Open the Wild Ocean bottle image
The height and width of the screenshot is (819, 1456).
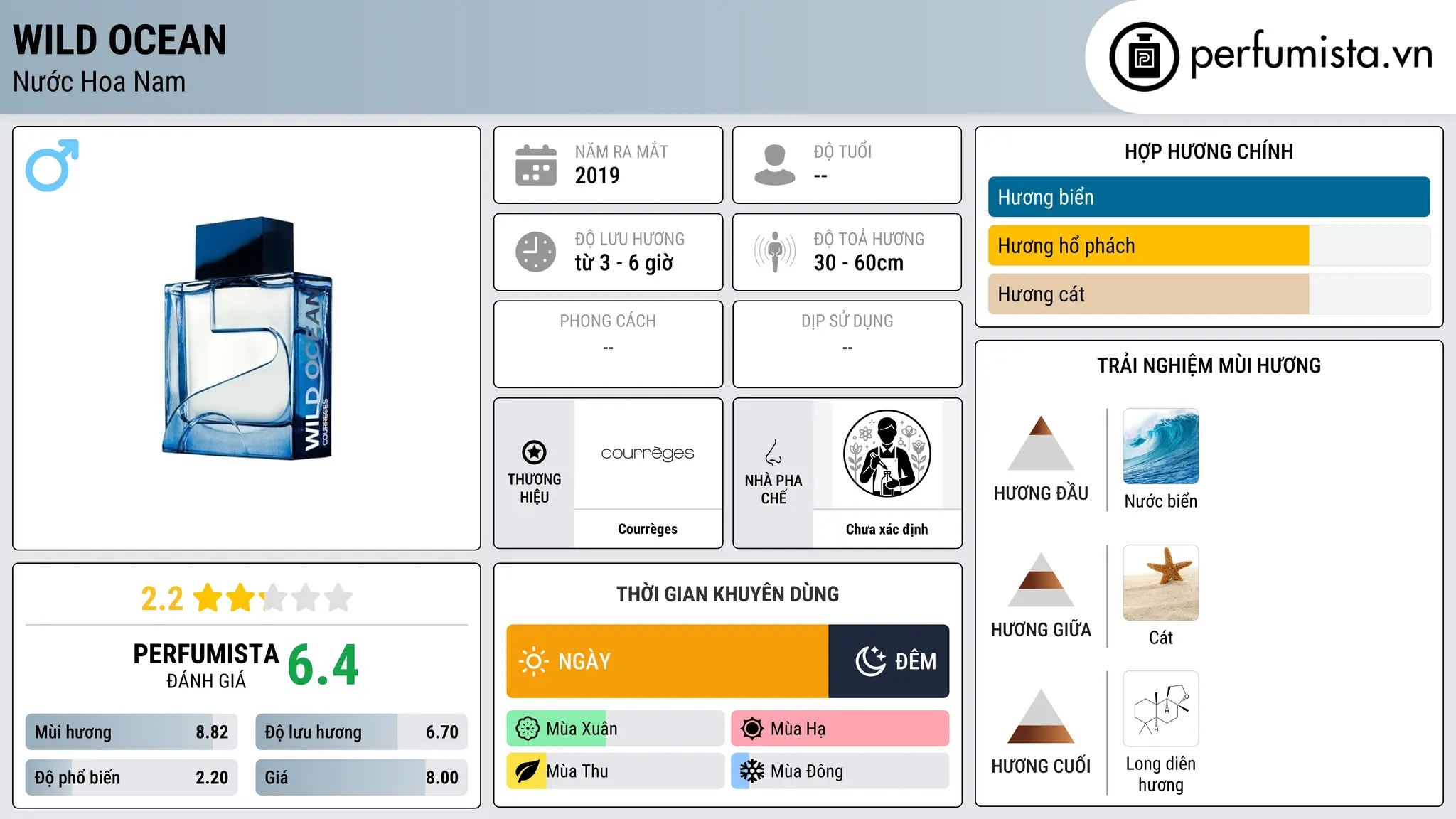pyautogui.click(x=247, y=338)
